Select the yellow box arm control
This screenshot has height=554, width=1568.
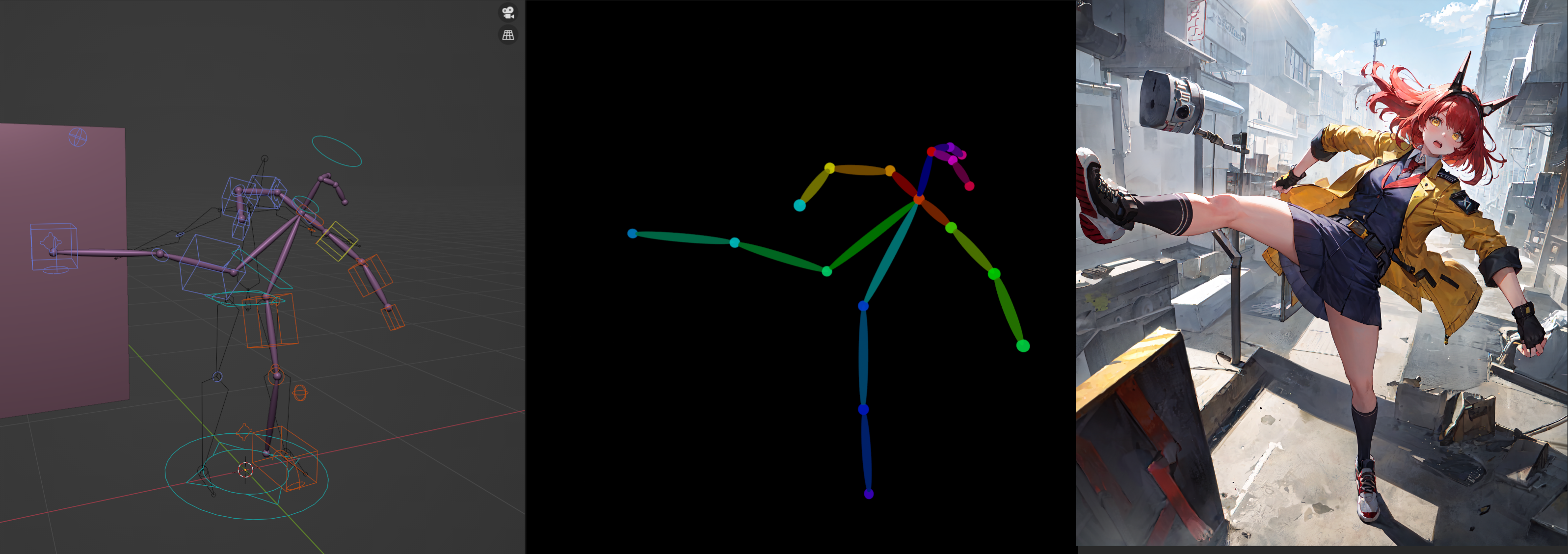[x=337, y=241]
